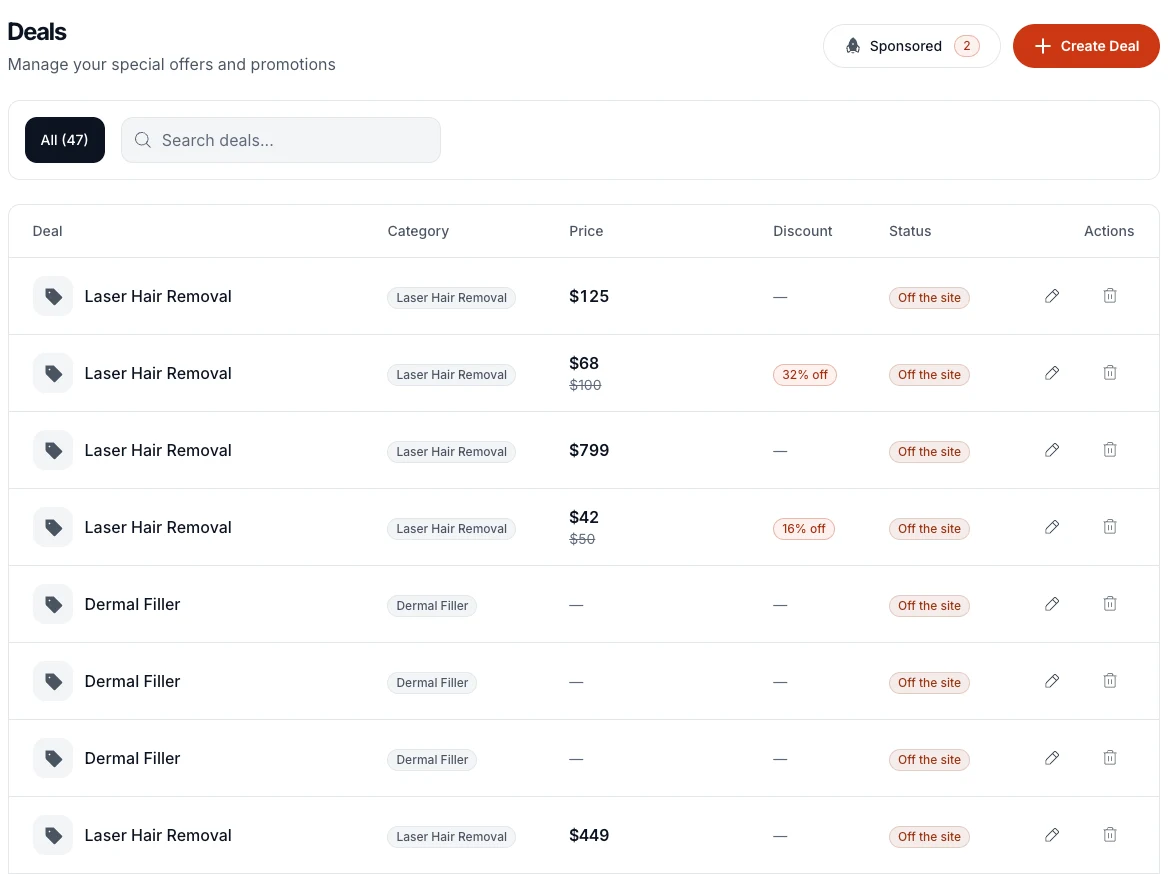Click the category badge of the $125 deal
Screen dimensions: 1168x874
(x=451, y=298)
